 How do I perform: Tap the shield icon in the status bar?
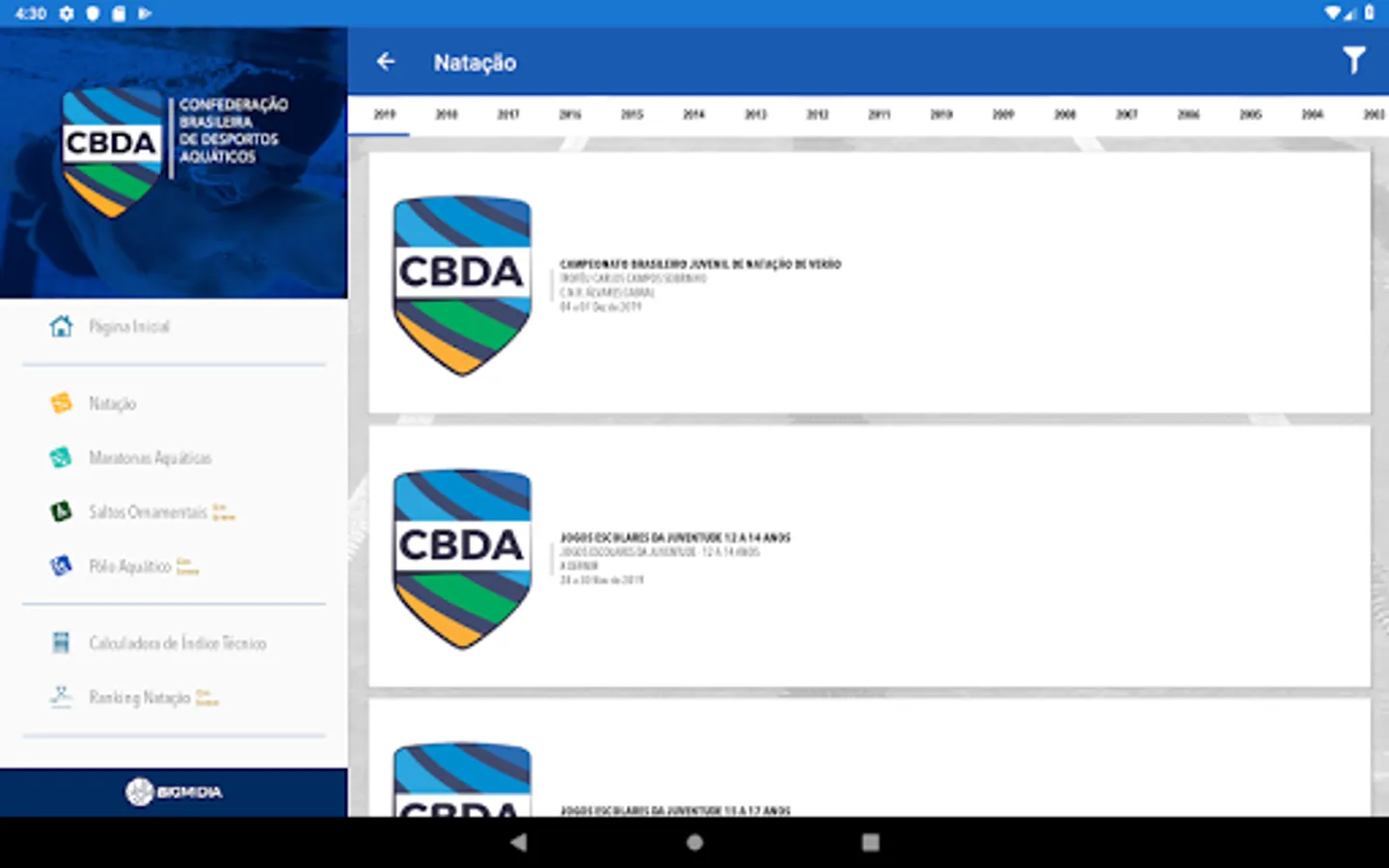tap(93, 14)
